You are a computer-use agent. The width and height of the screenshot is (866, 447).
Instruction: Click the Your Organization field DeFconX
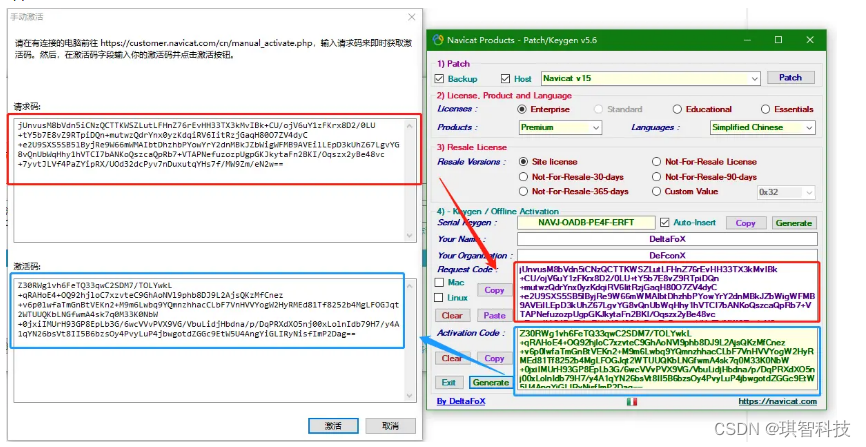[667, 255]
